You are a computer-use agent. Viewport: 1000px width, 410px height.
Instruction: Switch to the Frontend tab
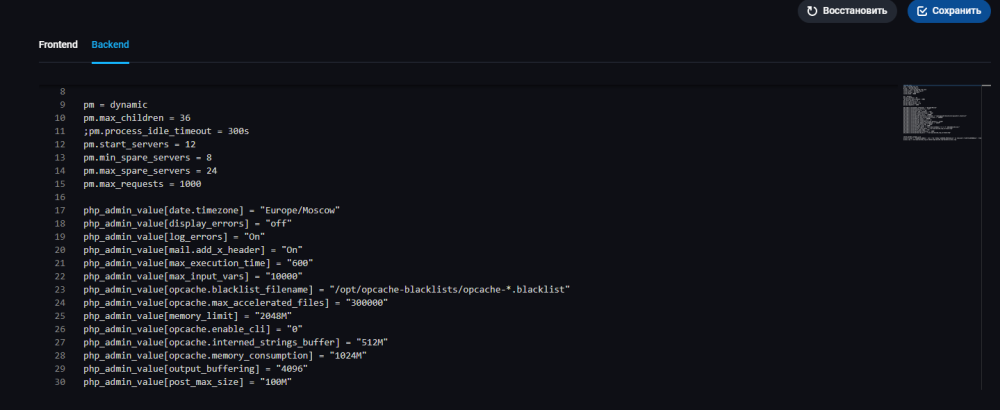(58, 45)
